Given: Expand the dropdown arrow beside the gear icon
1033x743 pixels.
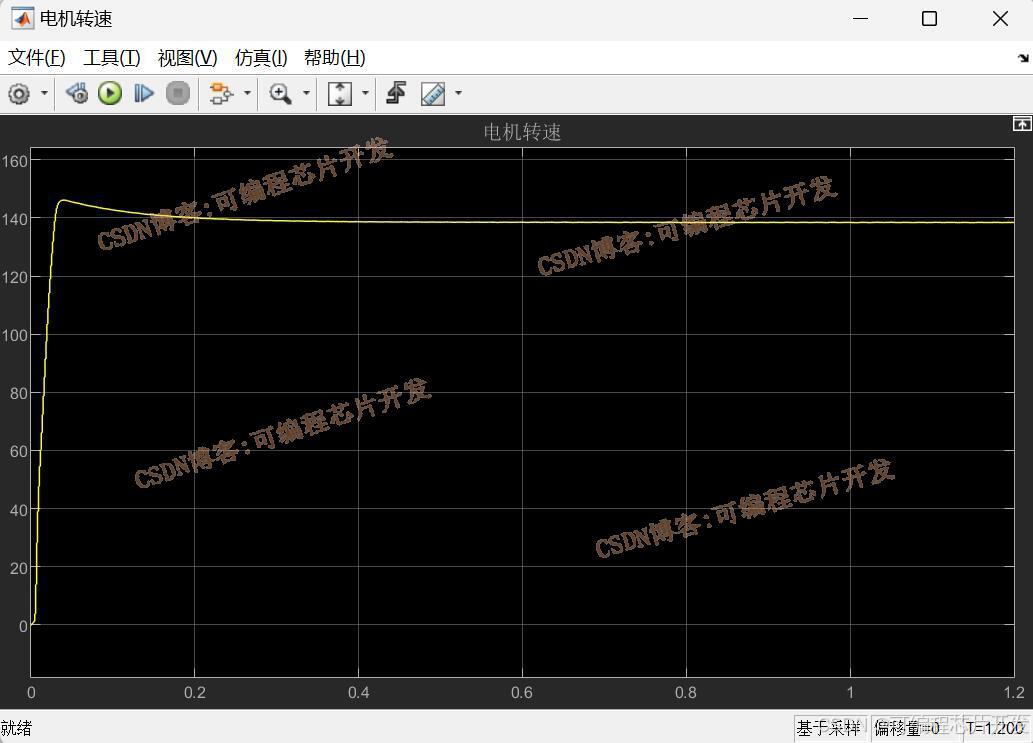Looking at the screenshot, I should tap(44, 94).
